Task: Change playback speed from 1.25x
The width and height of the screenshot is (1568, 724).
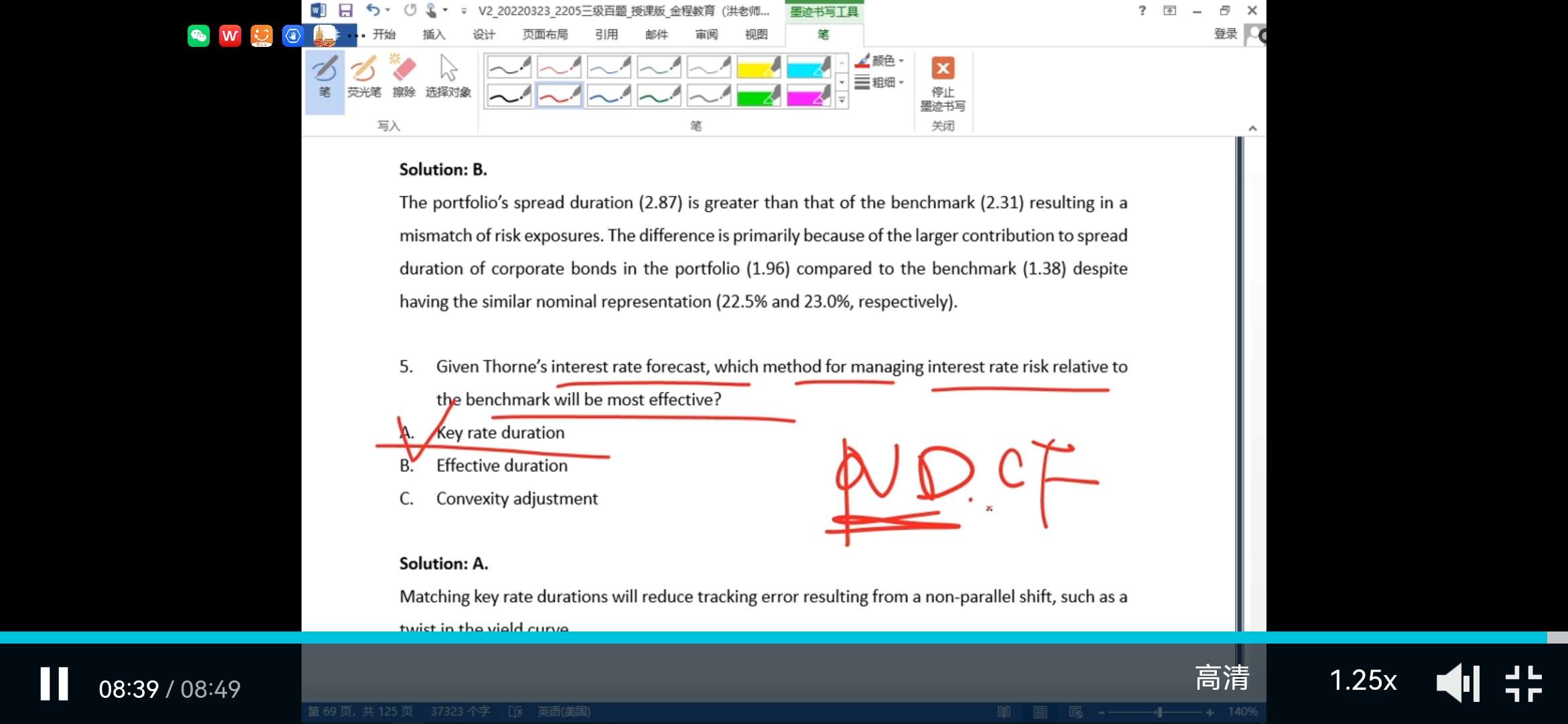Action: pyautogui.click(x=1363, y=680)
